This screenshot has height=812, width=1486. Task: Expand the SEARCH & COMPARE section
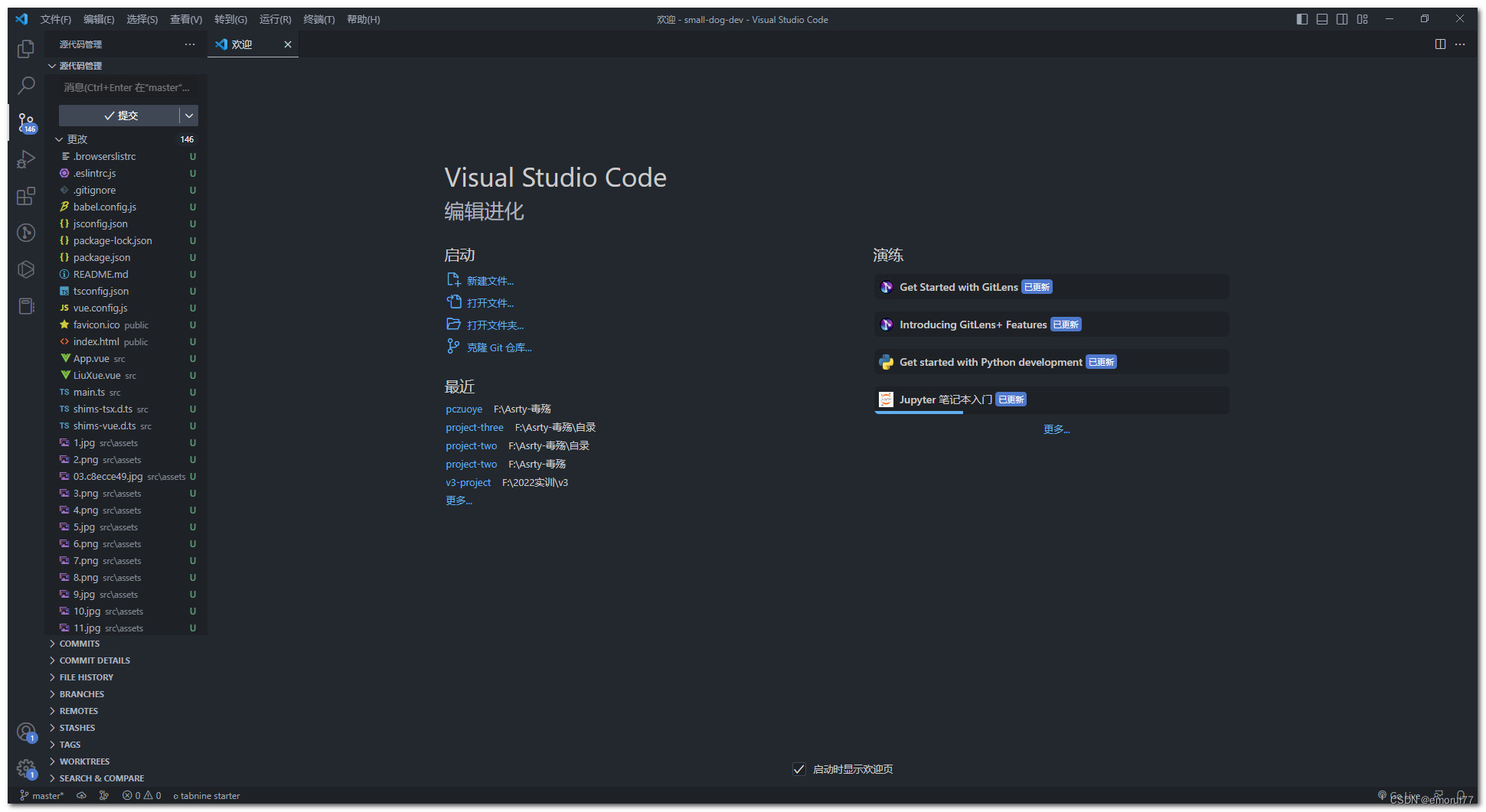click(126, 778)
